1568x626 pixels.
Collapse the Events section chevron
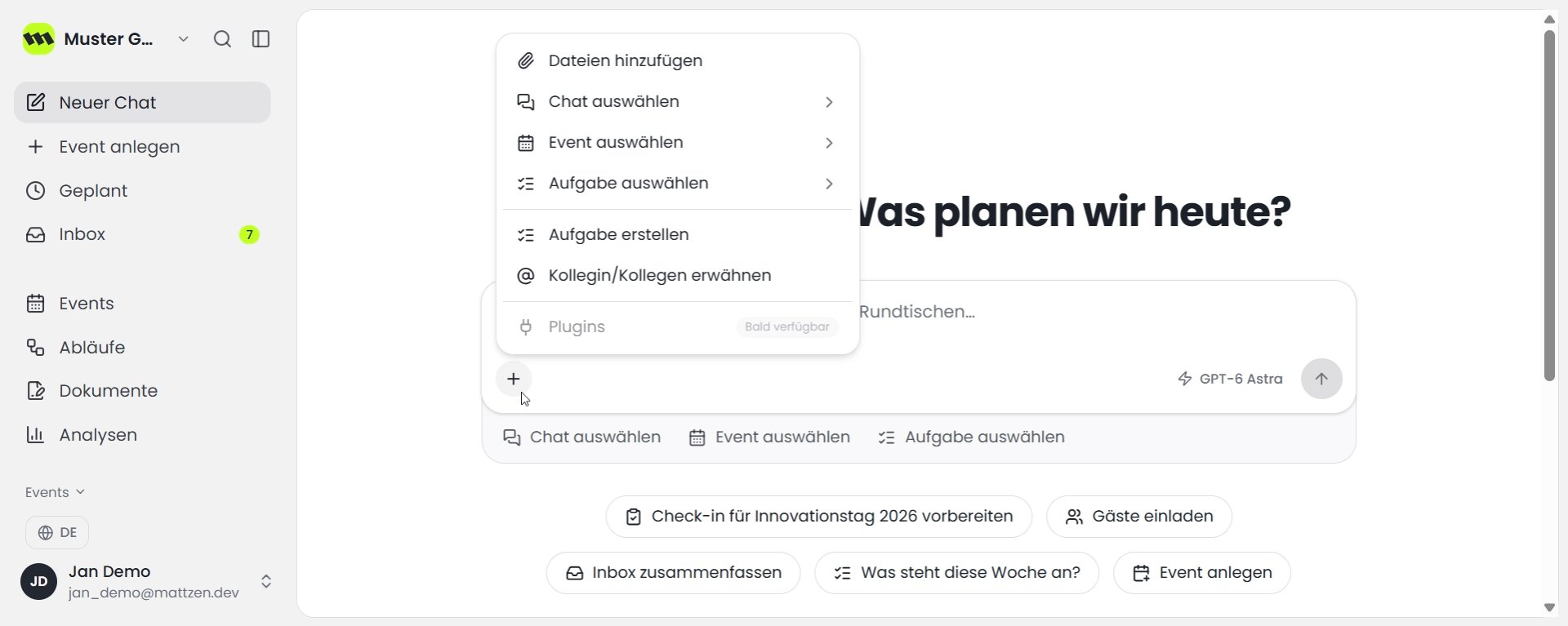coord(80,492)
